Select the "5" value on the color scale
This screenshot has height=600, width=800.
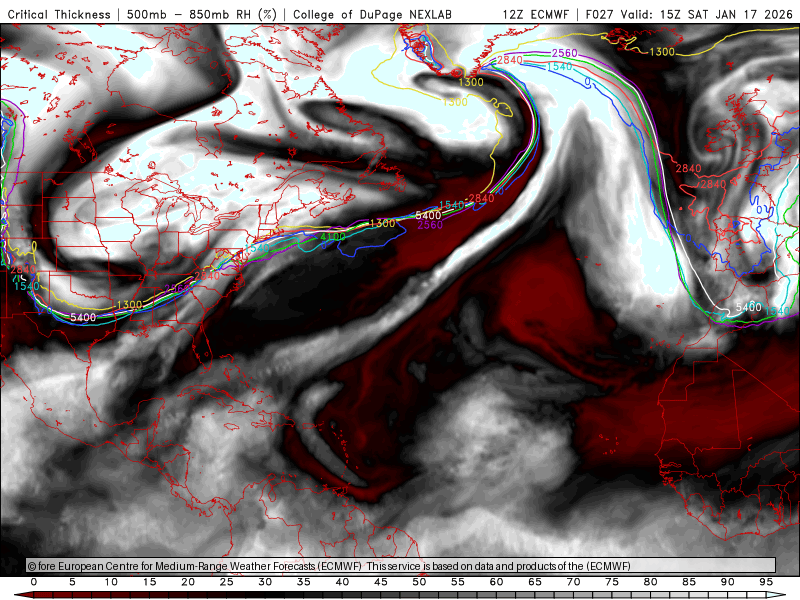pos(72,582)
